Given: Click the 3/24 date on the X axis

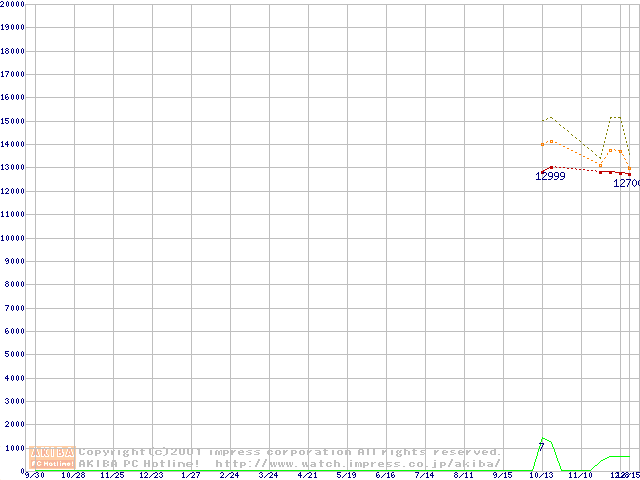Looking at the screenshot, I should (x=268, y=475).
